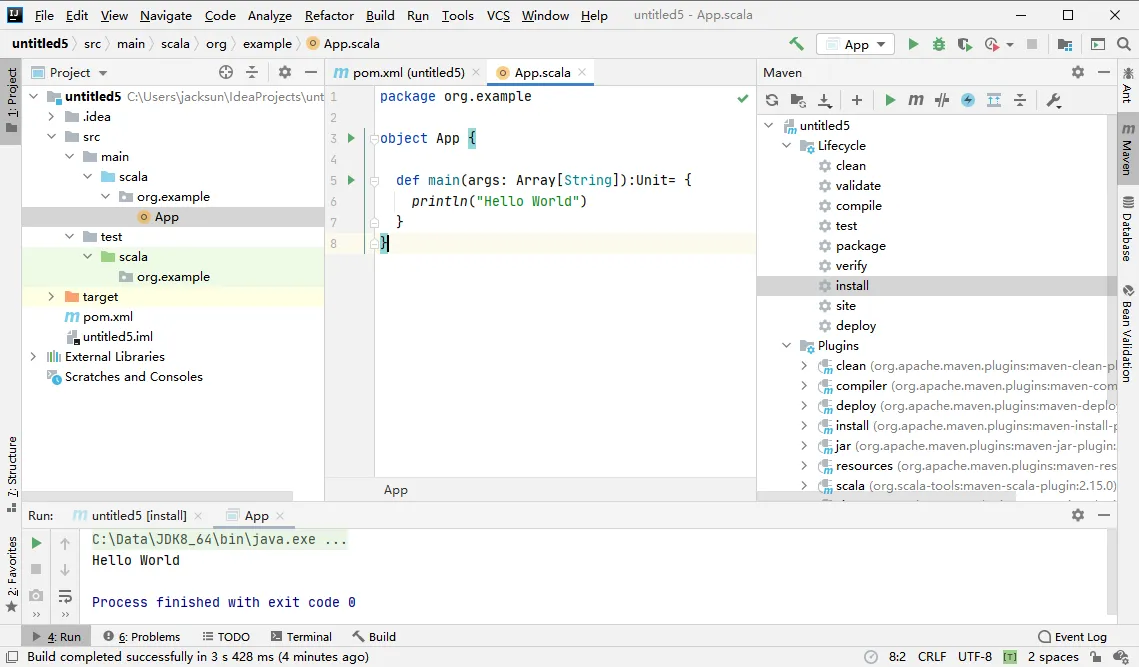1139x667 pixels.
Task: Toggle tool window bars in status corner
Action: click(x=12, y=657)
